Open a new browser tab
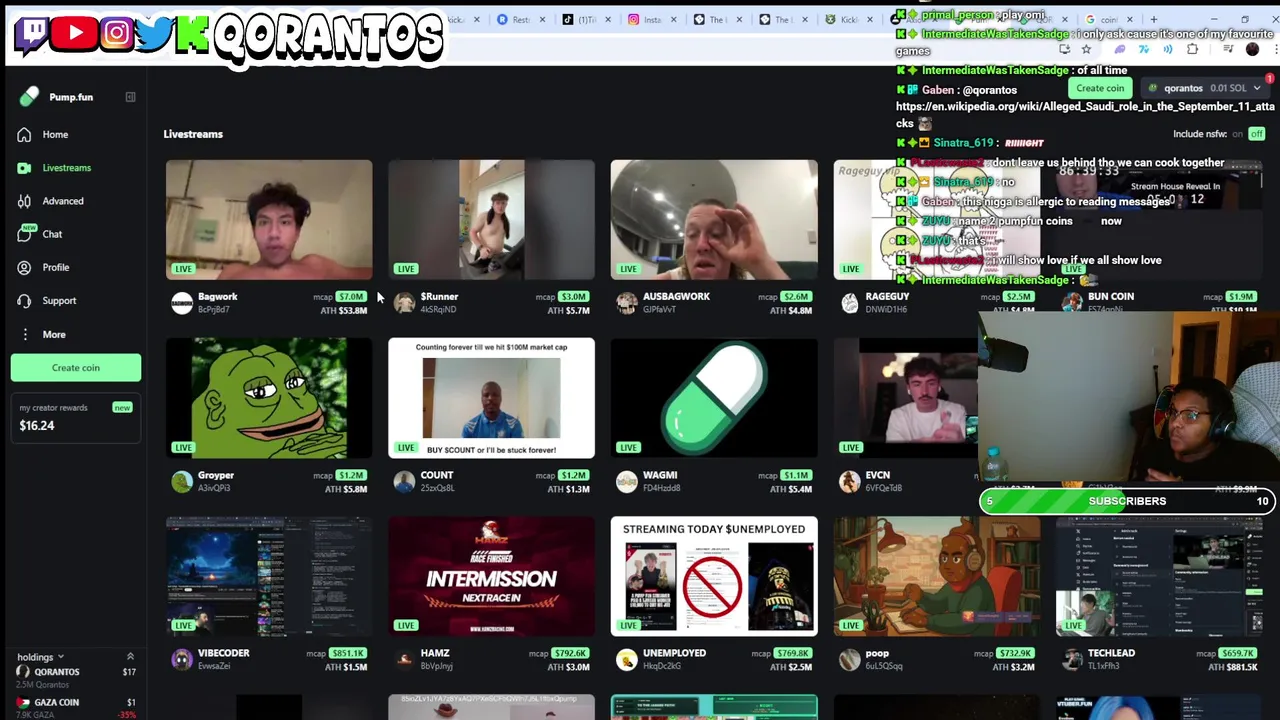The width and height of the screenshot is (1280, 720). pyautogui.click(x=1153, y=19)
